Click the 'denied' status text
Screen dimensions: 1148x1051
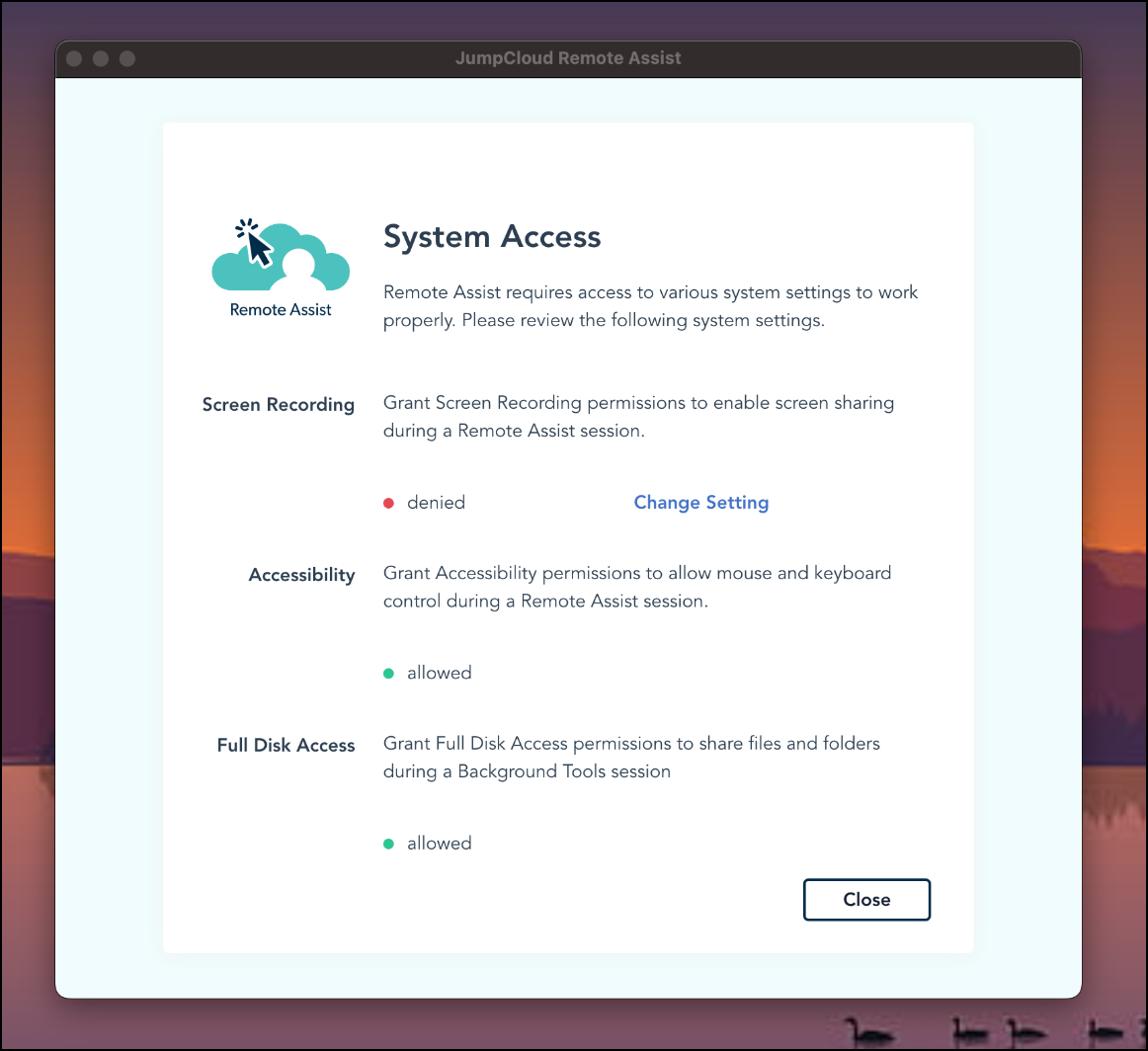(436, 503)
